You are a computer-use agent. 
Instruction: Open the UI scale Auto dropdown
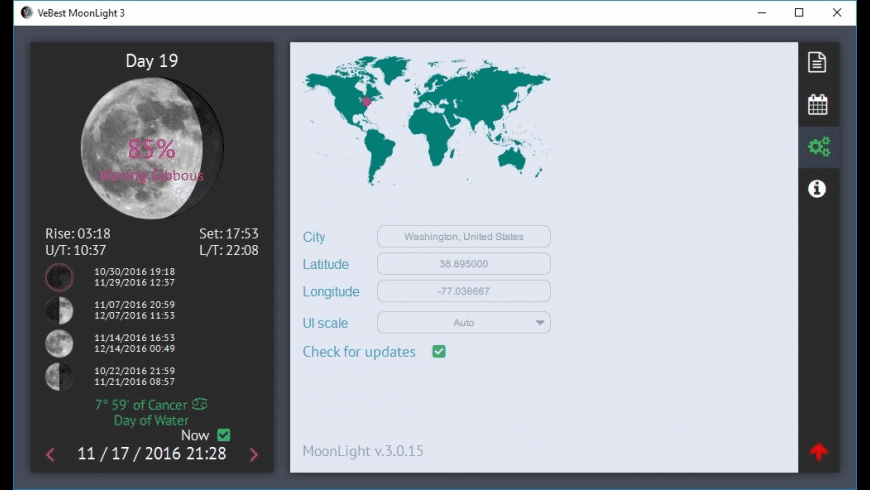point(464,322)
